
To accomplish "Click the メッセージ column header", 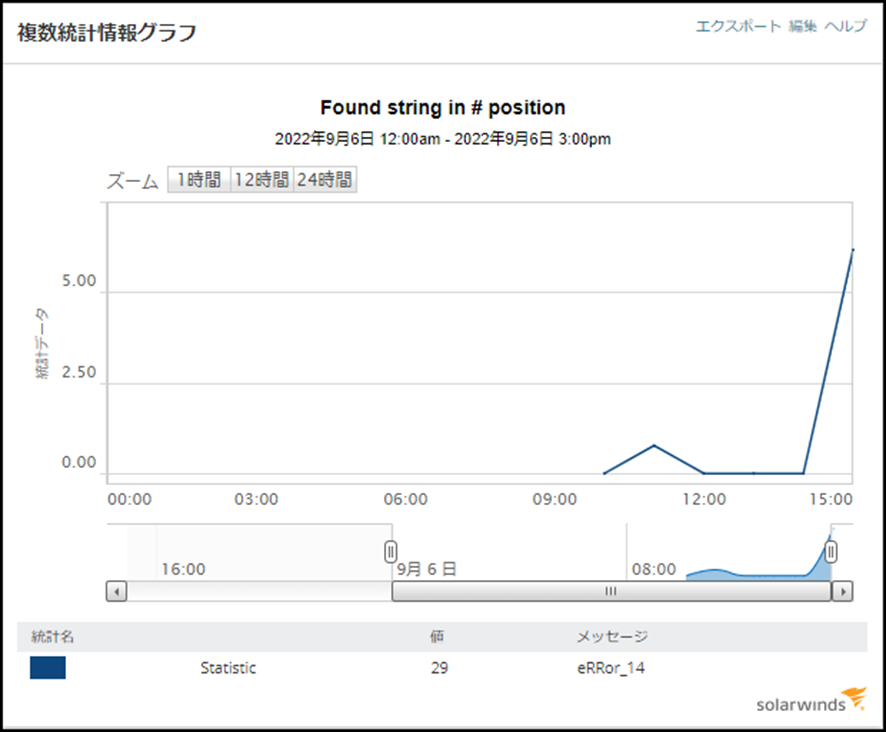I will [x=612, y=637].
